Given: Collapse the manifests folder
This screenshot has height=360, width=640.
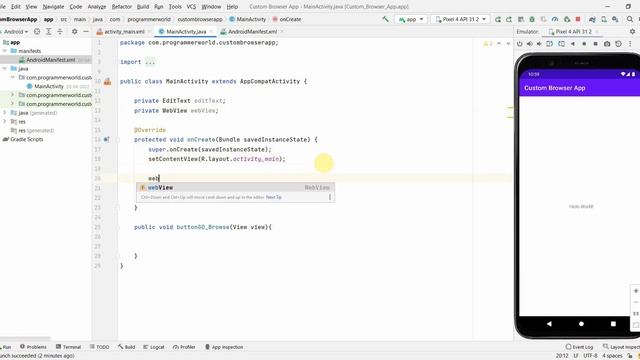Looking at the screenshot, I should (x=5, y=51).
